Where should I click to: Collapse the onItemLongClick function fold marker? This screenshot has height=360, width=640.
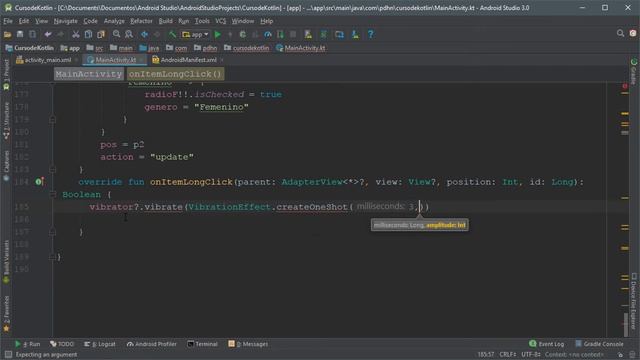53,195
